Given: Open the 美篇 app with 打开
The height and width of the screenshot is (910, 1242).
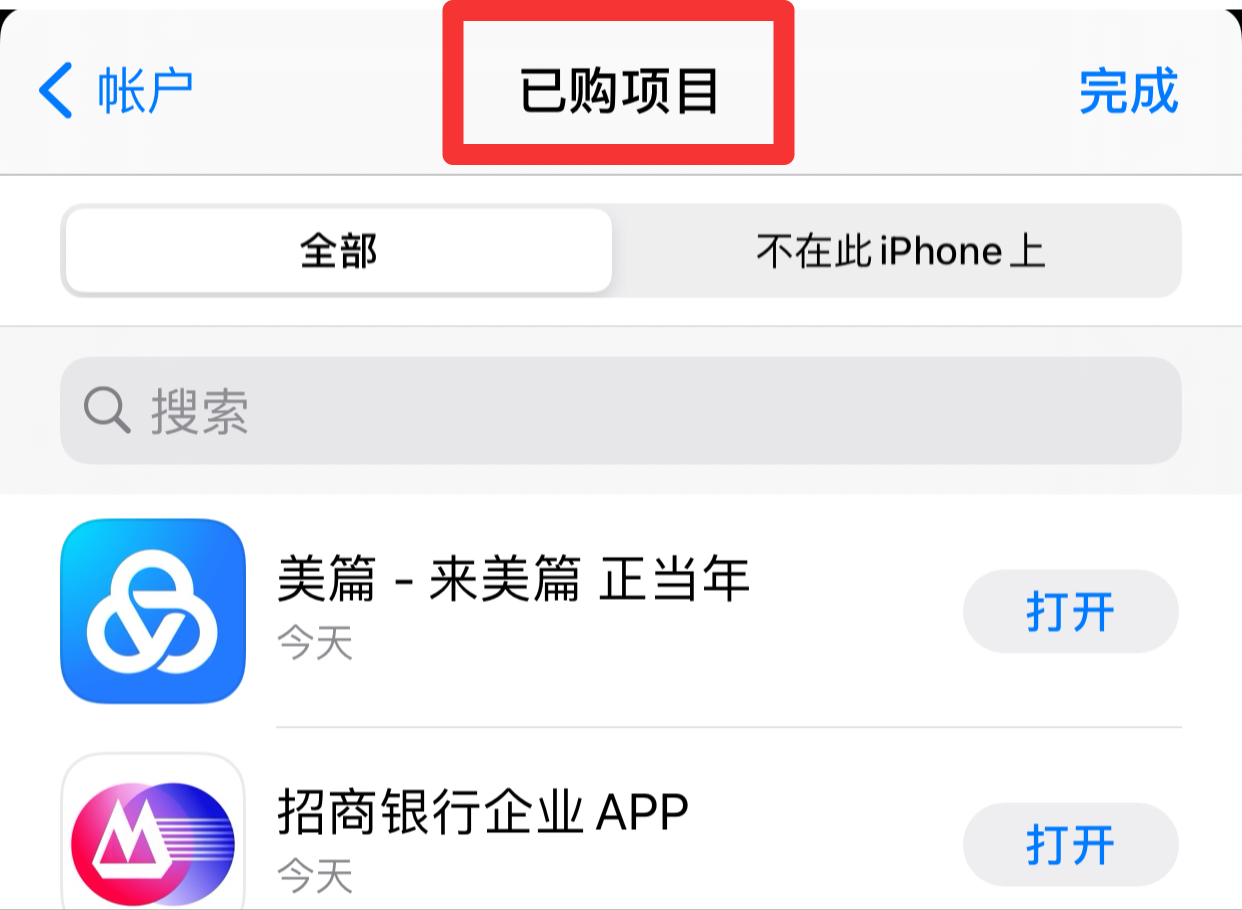Looking at the screenshot, I should pyautogui.click(x=1070, y=612).
